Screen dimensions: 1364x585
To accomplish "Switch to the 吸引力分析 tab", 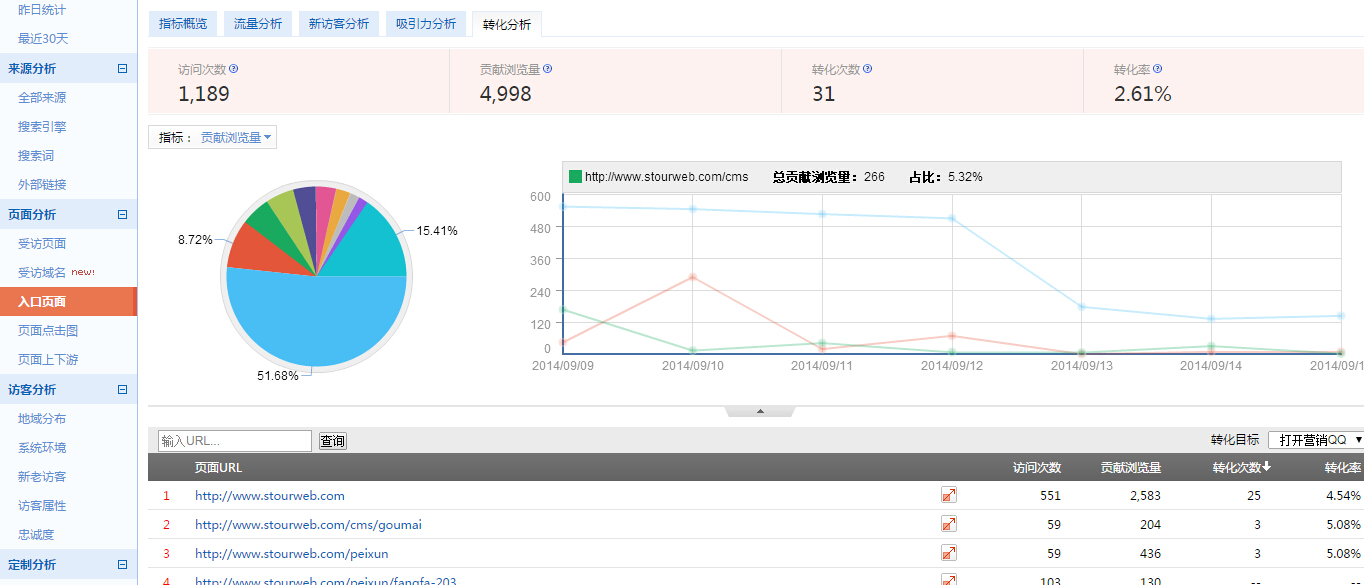I will 425,24.
